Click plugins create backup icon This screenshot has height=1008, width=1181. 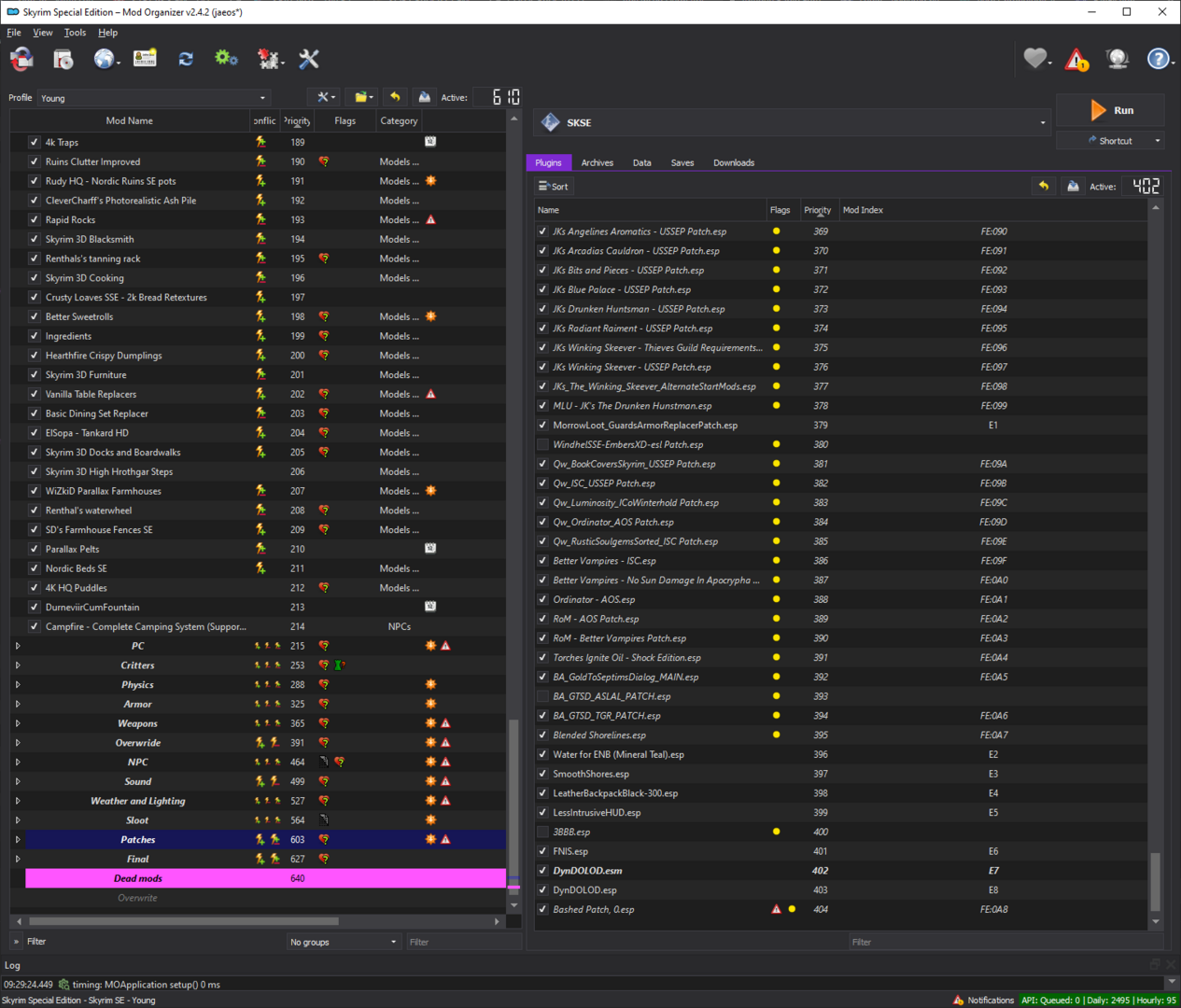point(1073,186)
